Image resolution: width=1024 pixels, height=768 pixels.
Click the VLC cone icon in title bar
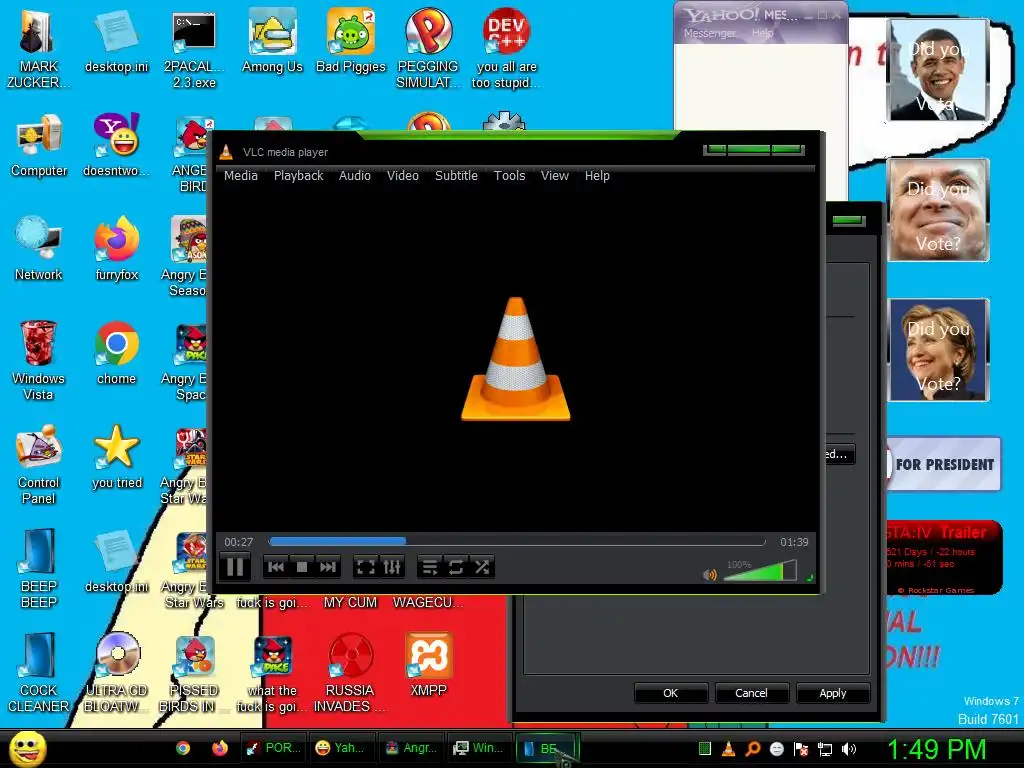[x=226, y=152]
